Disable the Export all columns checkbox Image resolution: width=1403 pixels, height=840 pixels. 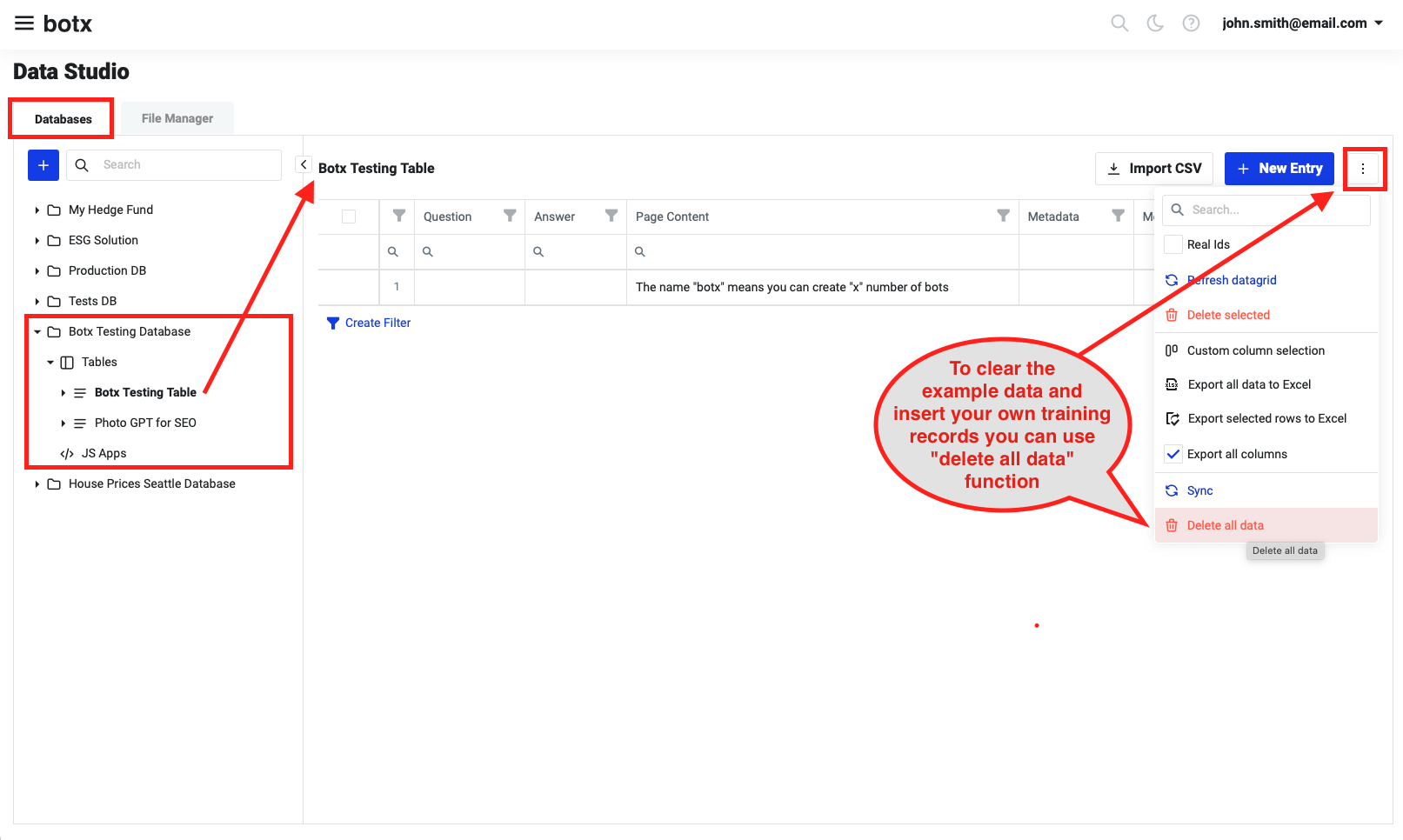(x=1173, y=453)
